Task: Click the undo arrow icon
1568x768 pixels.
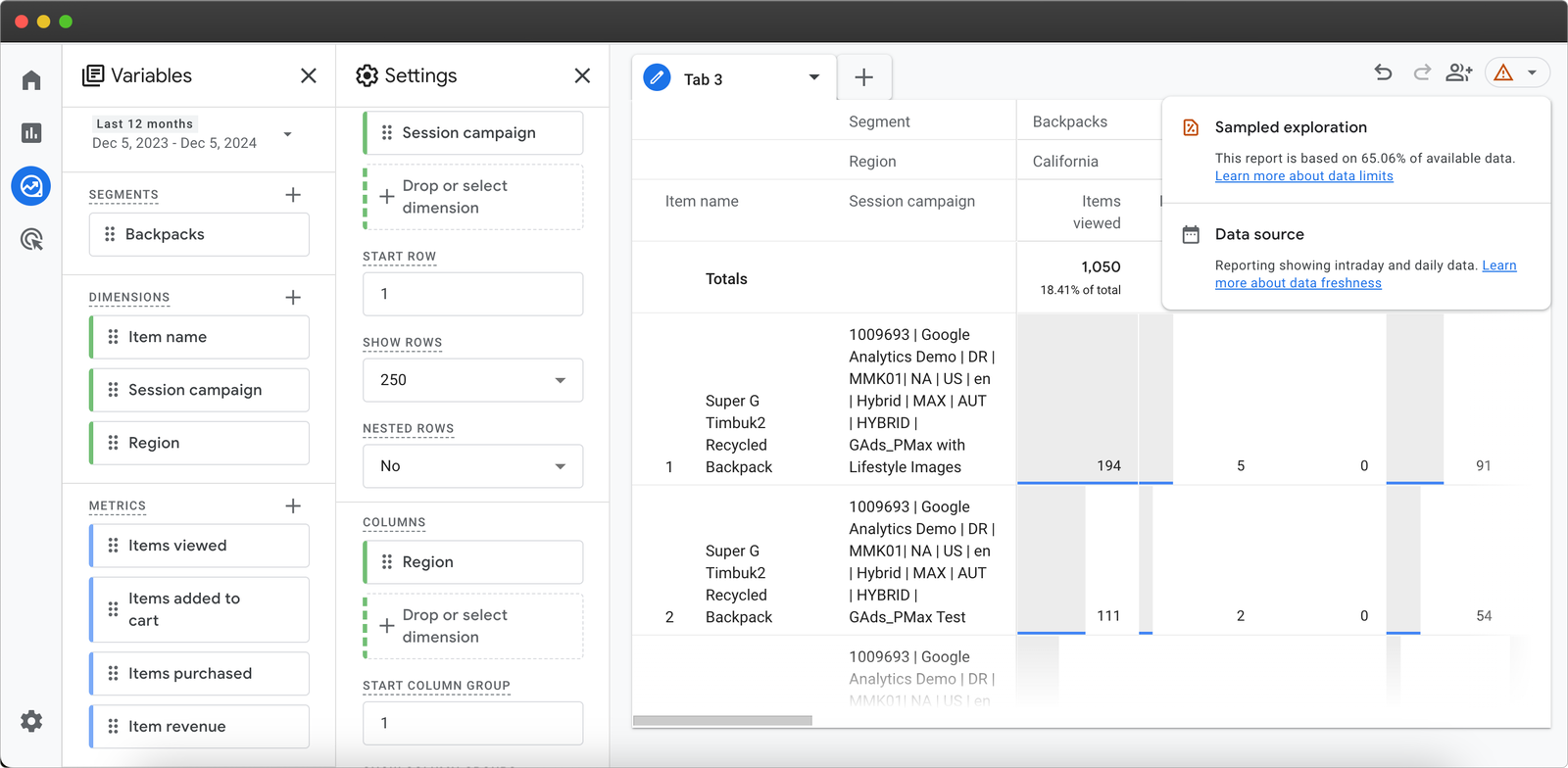Action: (x=1383, y=72)
